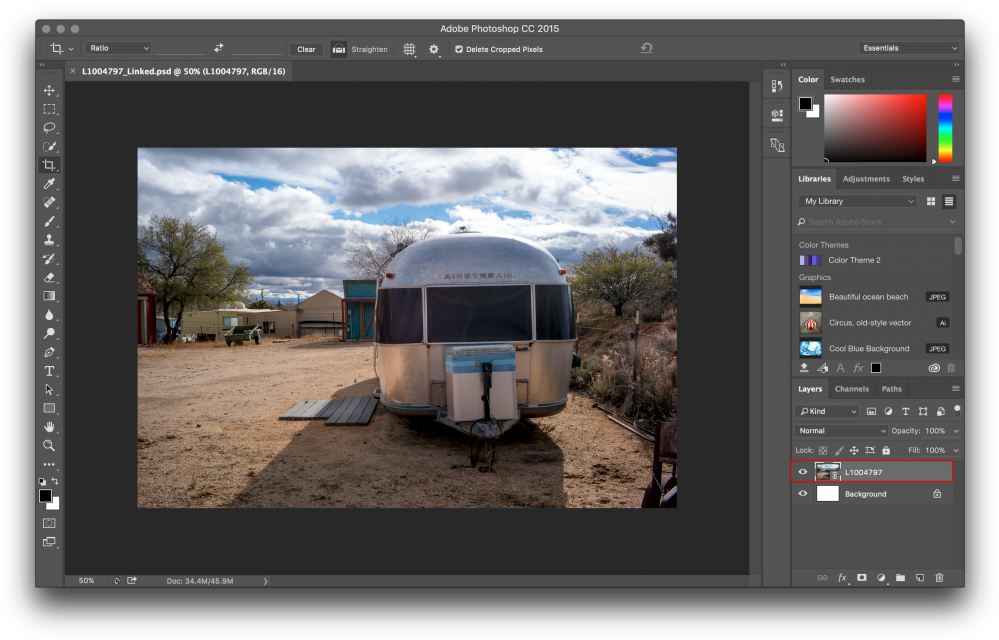The height and width of the screenshot is (640, 999).
Task: Delete layer using trash icon
Action: tap(938, 577)
